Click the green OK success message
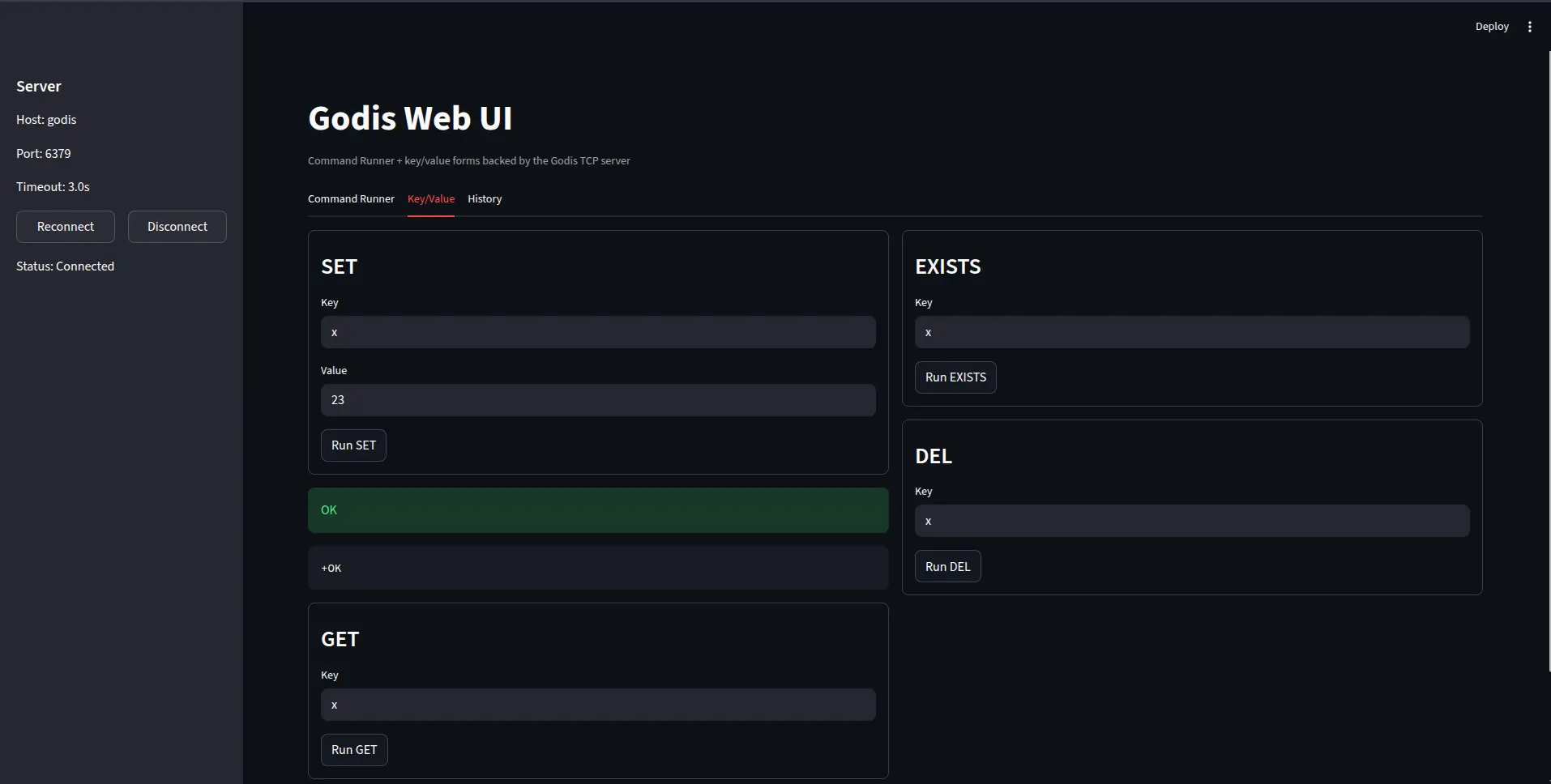 click(x=598, y=510)
